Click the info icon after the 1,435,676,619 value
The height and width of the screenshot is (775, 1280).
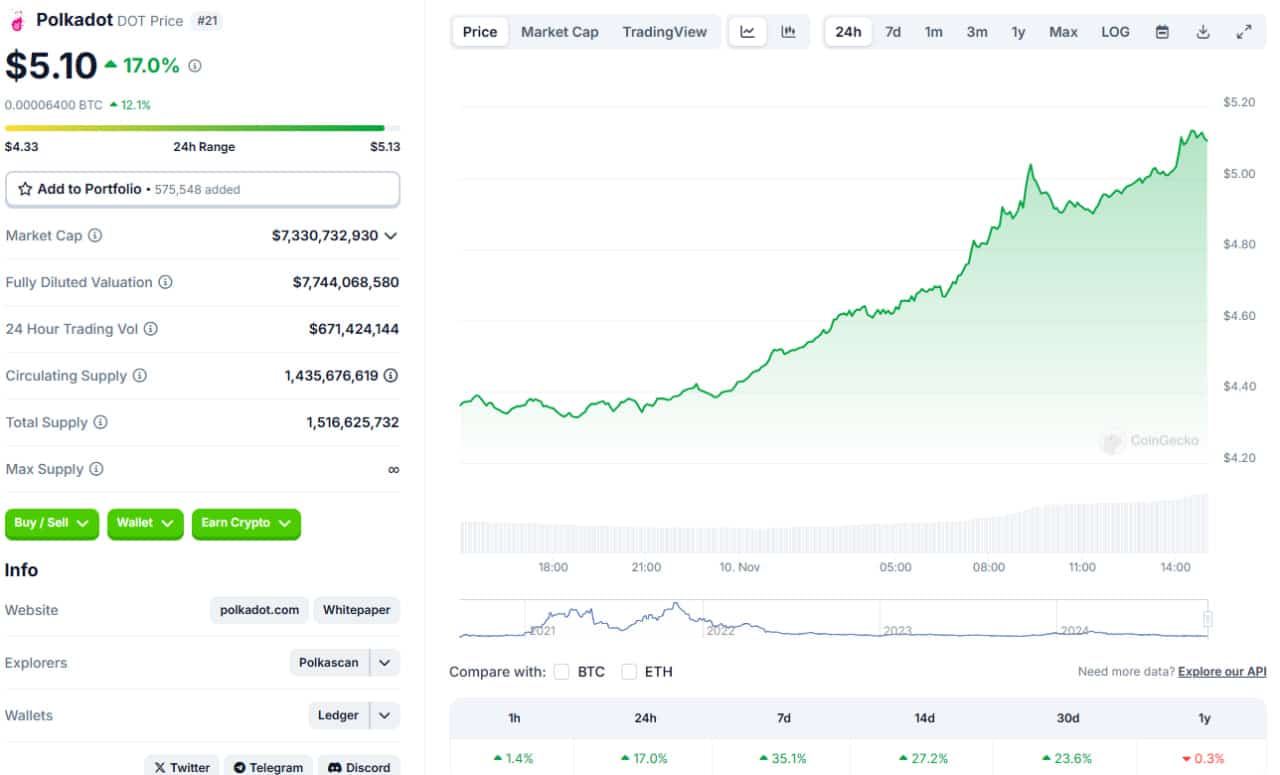391,376
